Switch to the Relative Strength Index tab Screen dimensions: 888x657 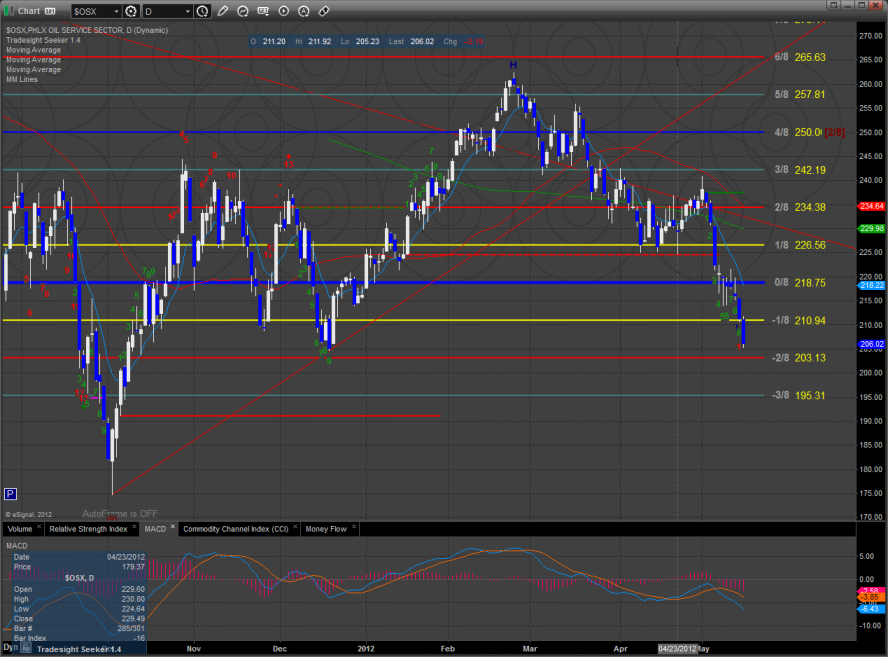(90, 528)
